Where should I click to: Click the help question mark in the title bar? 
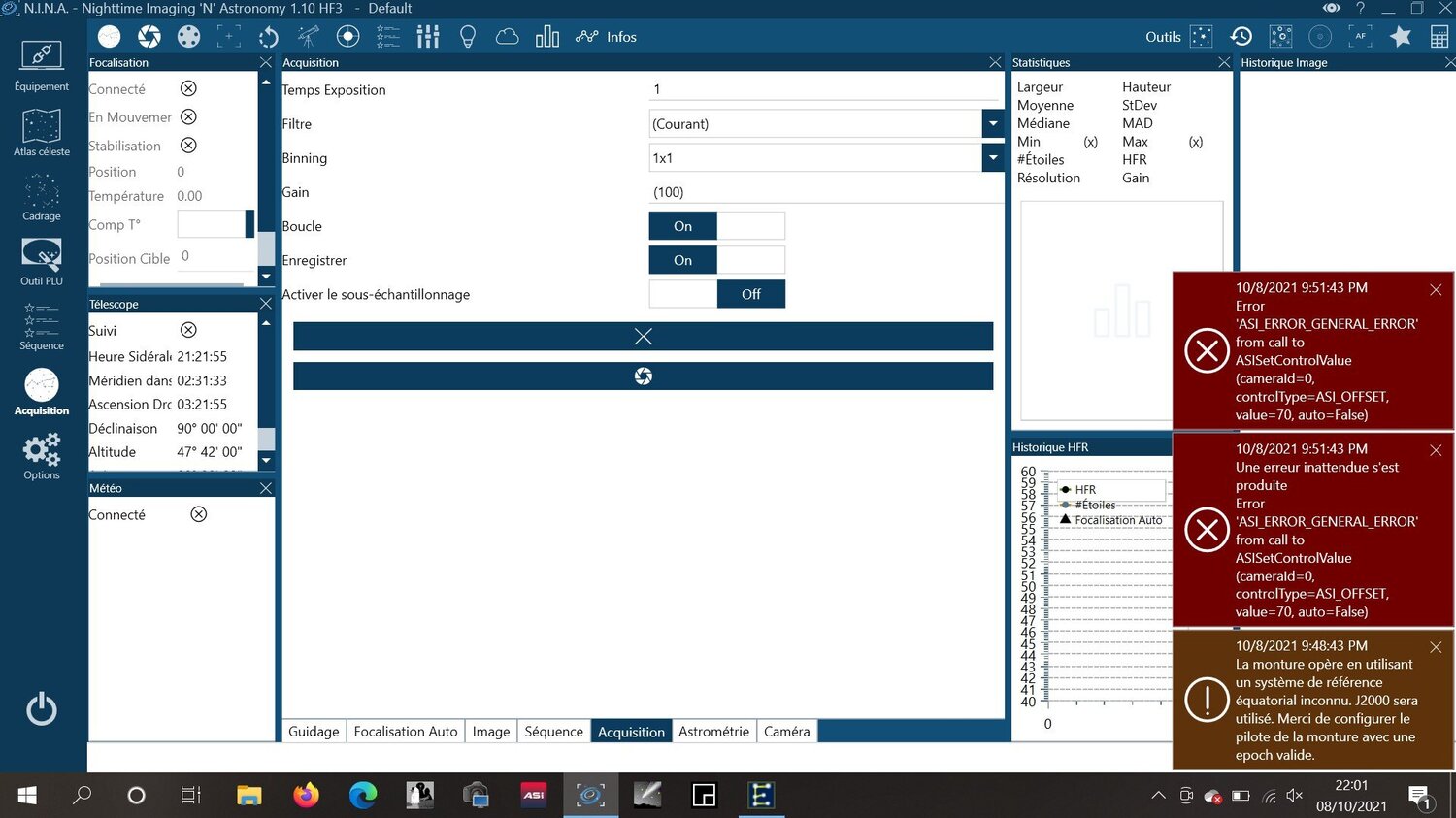click(1360, 8)
